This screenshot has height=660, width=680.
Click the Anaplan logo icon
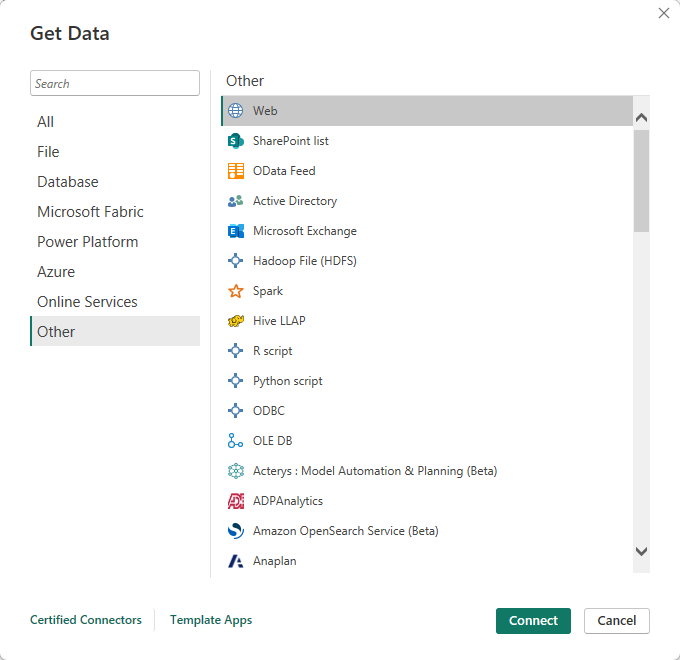pyautogui.click(x=235, y=561)
